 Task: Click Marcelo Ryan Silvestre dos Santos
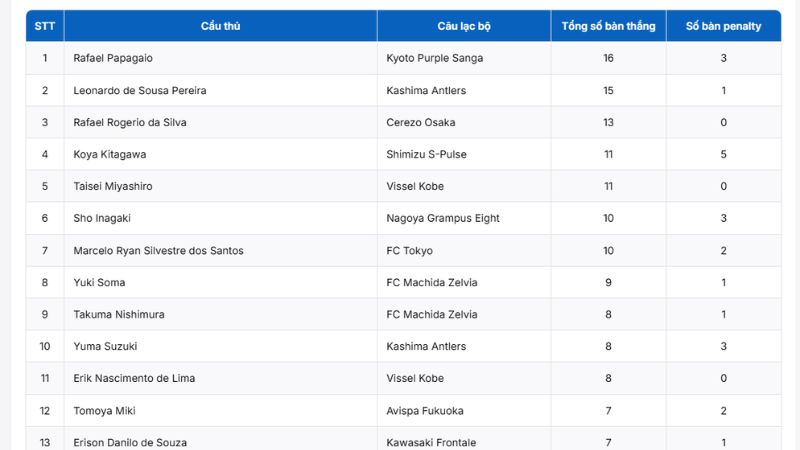point(158,250)
